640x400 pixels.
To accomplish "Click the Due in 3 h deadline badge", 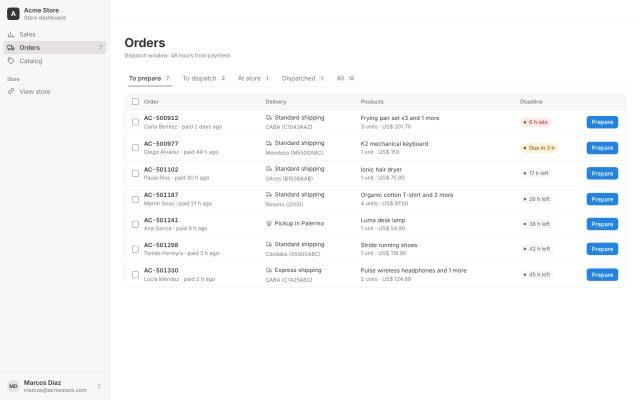I will tap(539, 148).
